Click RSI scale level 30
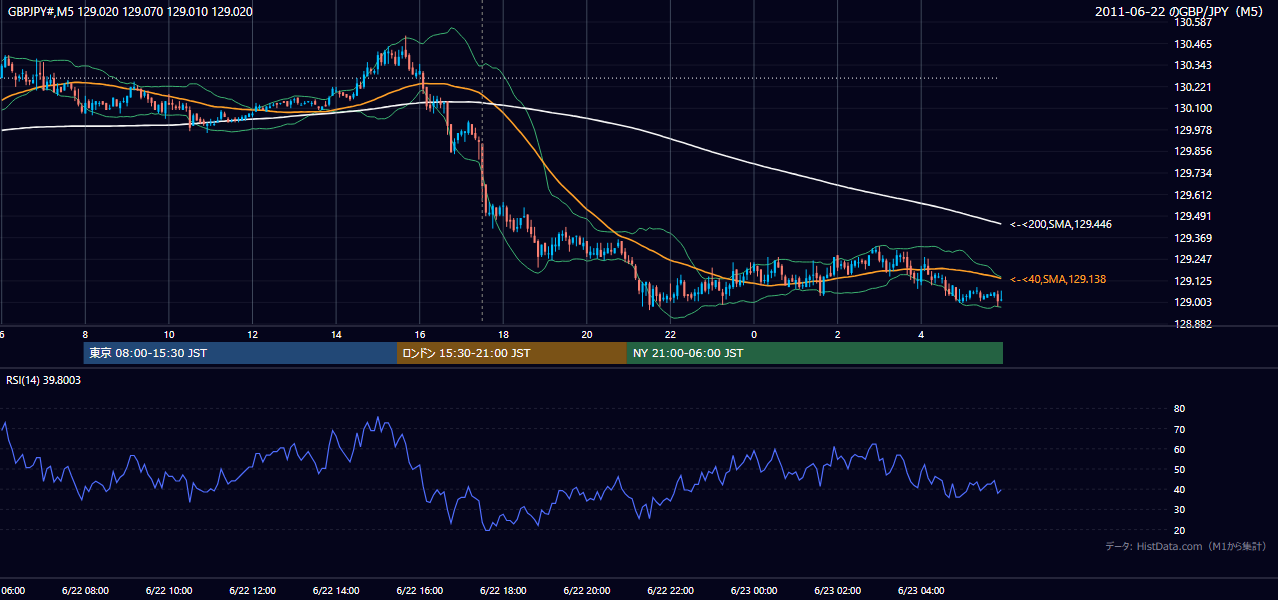The height and width of the screenshot is (600, 1278). tap(1180, 510)
